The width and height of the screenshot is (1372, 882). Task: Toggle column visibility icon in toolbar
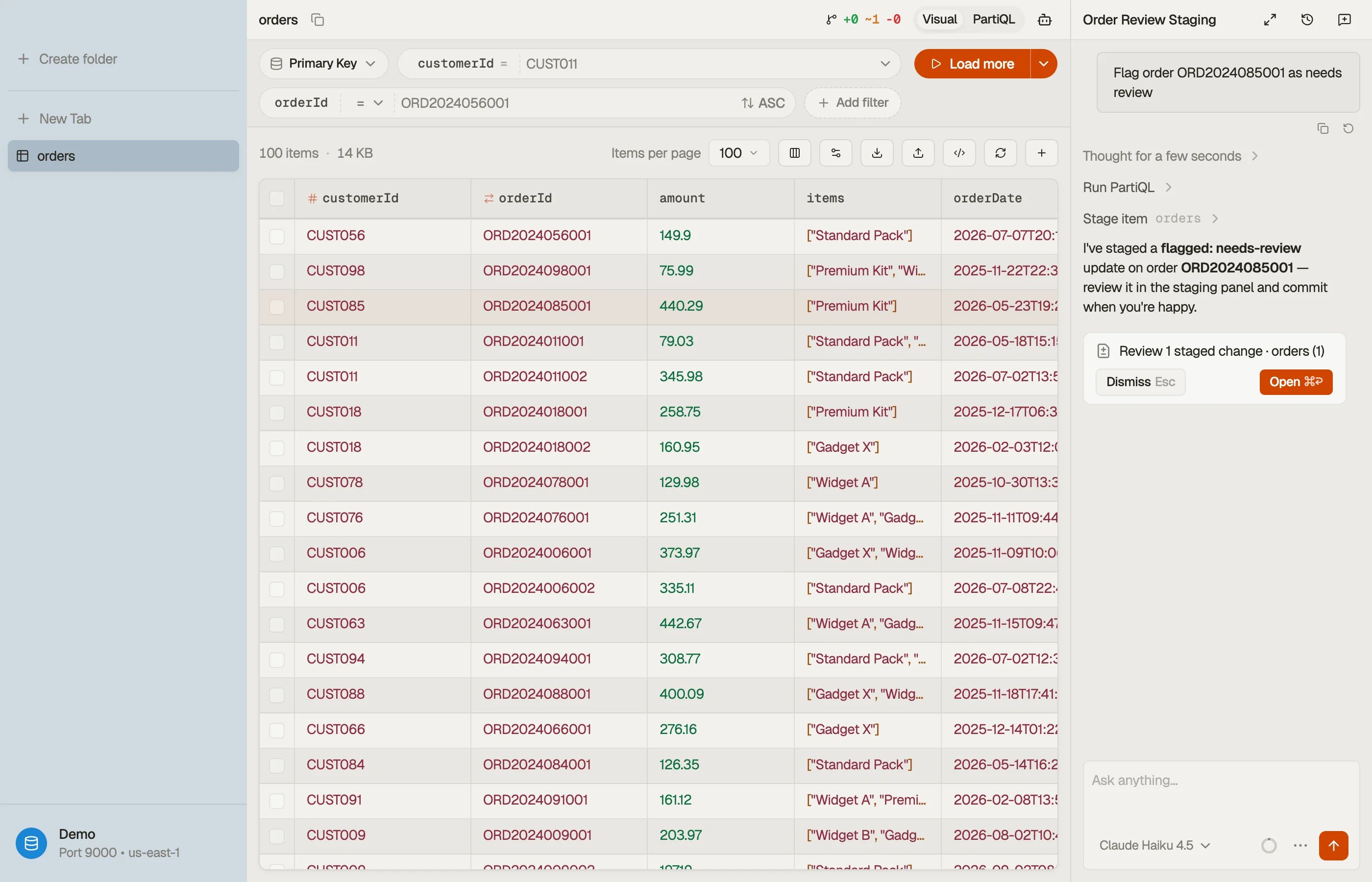(794, 153)
